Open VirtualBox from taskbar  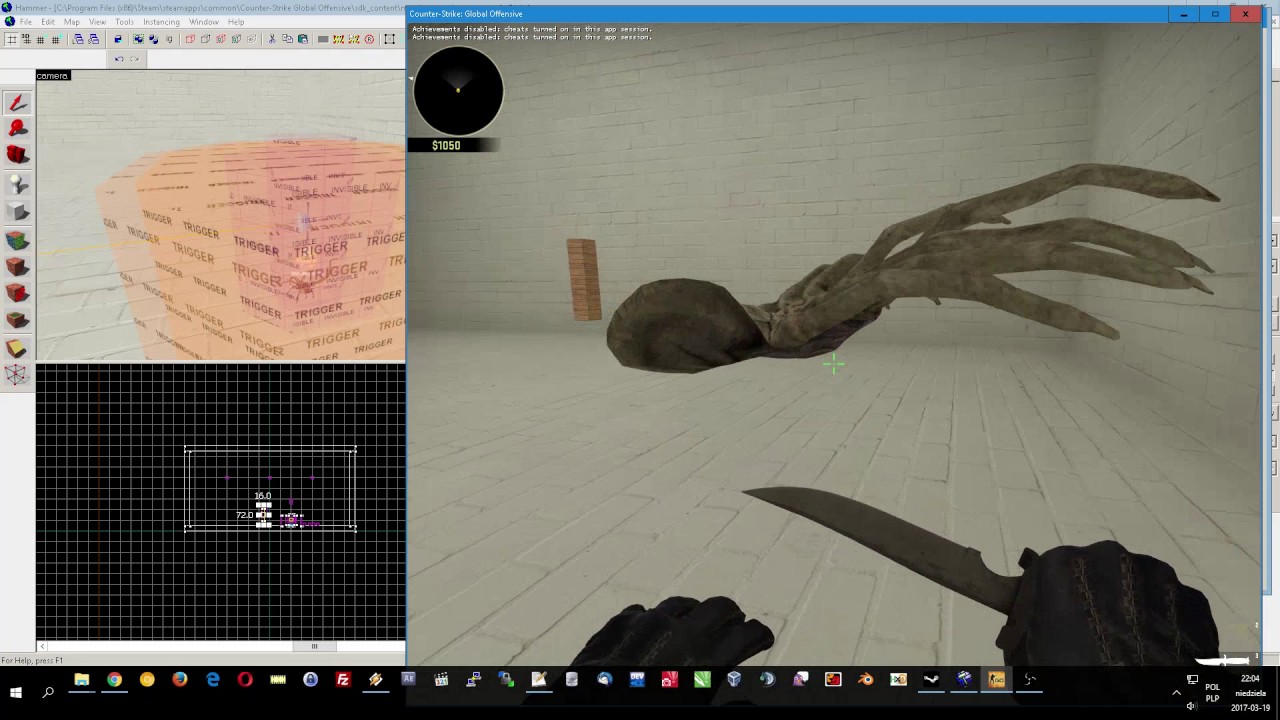[x=734, y=680]
